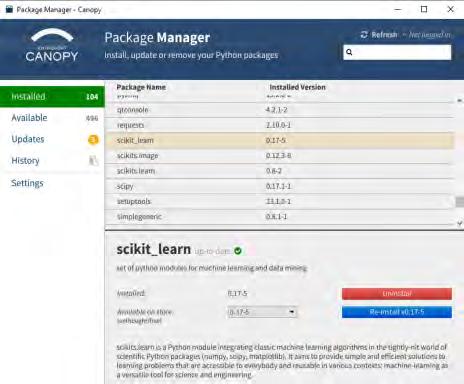Click the magnifier icon in the search box
This screenshot has width=464, height=384.
tap(349, 52)
